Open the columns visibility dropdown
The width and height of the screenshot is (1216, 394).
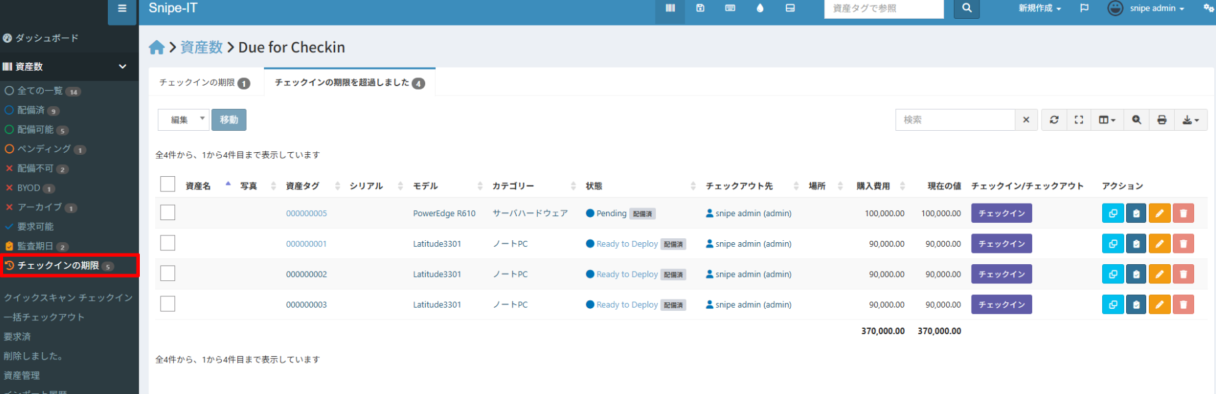click(x=1107, y=119)
